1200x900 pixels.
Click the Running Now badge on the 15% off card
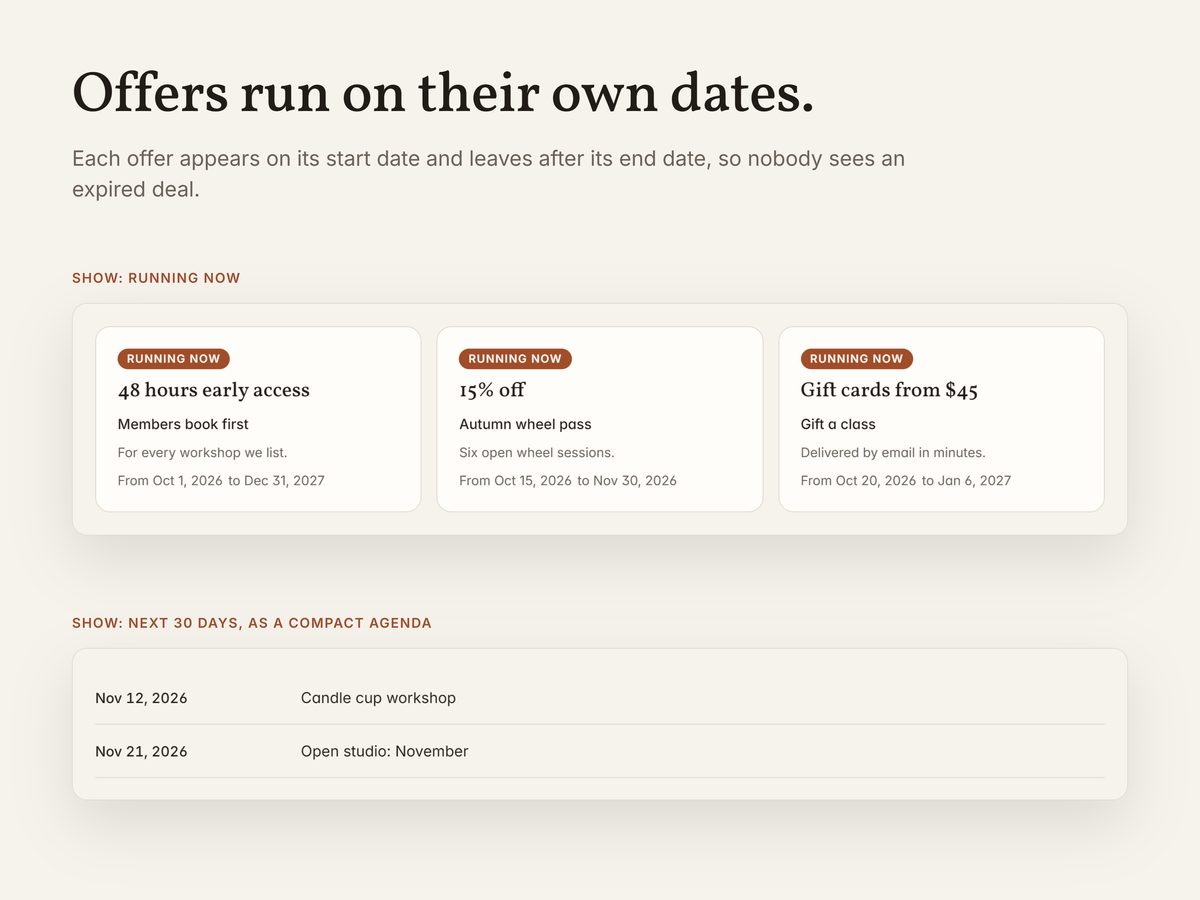(515, 359)
